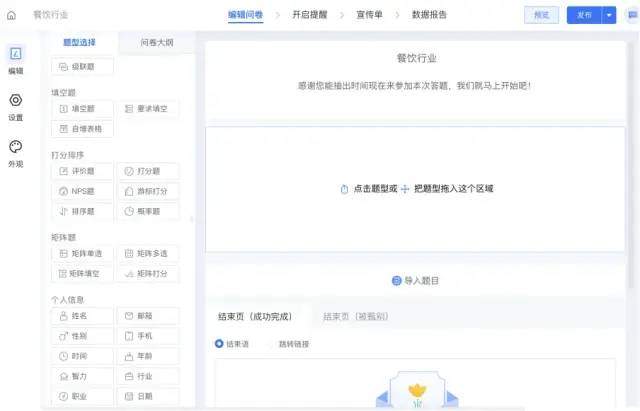This screenshot has height=411, width=640.
Task: Go to the 数据报告 step
Action: point(431,15)
